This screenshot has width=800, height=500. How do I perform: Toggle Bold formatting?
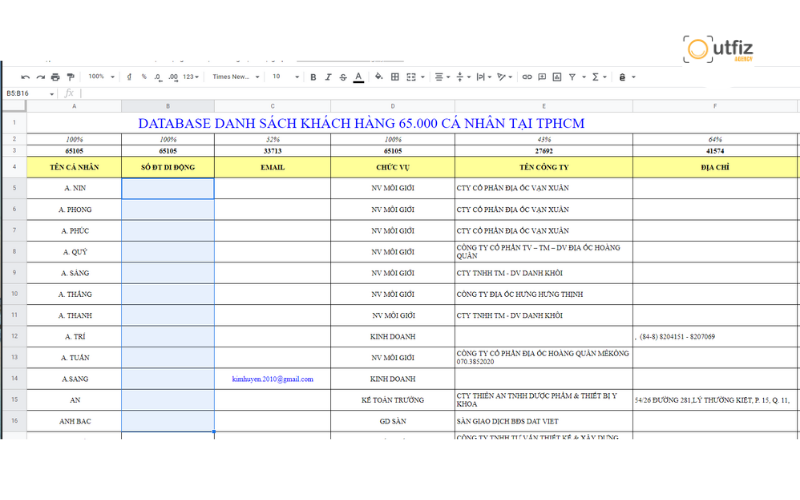click(313, 77)
